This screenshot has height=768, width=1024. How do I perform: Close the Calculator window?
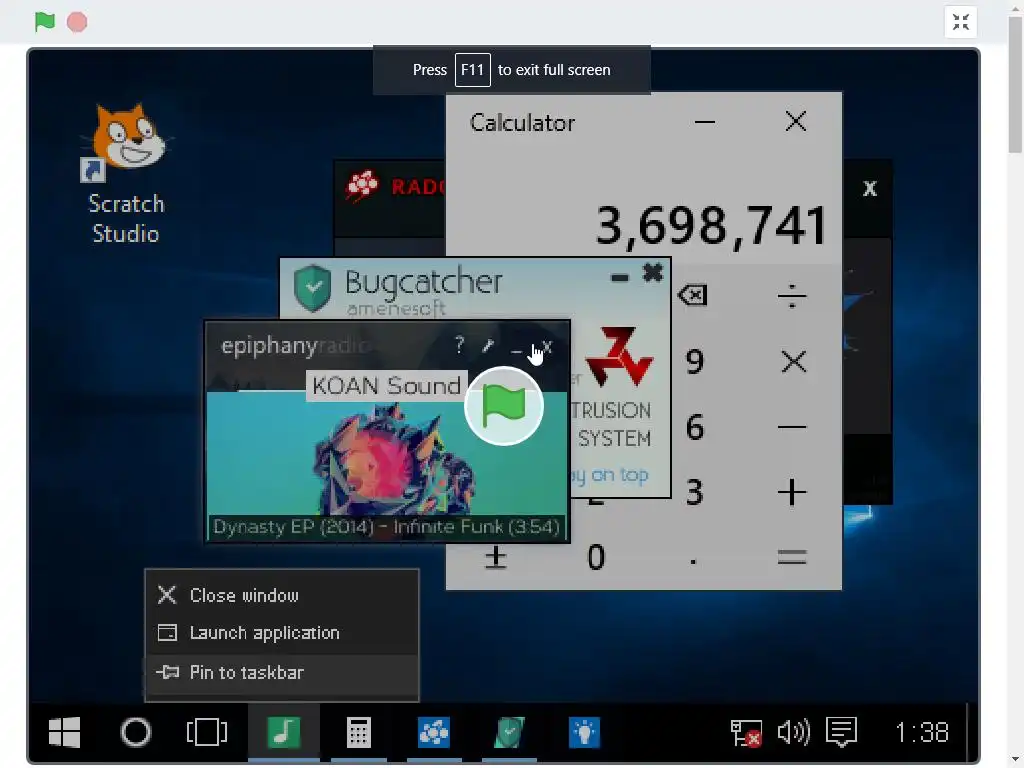click(x=795, y=121)
